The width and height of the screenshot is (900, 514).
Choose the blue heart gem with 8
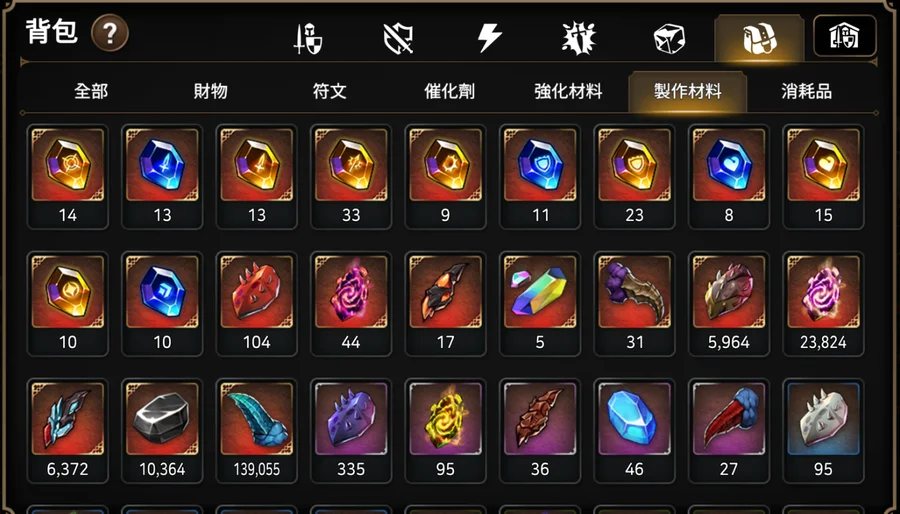728,177
